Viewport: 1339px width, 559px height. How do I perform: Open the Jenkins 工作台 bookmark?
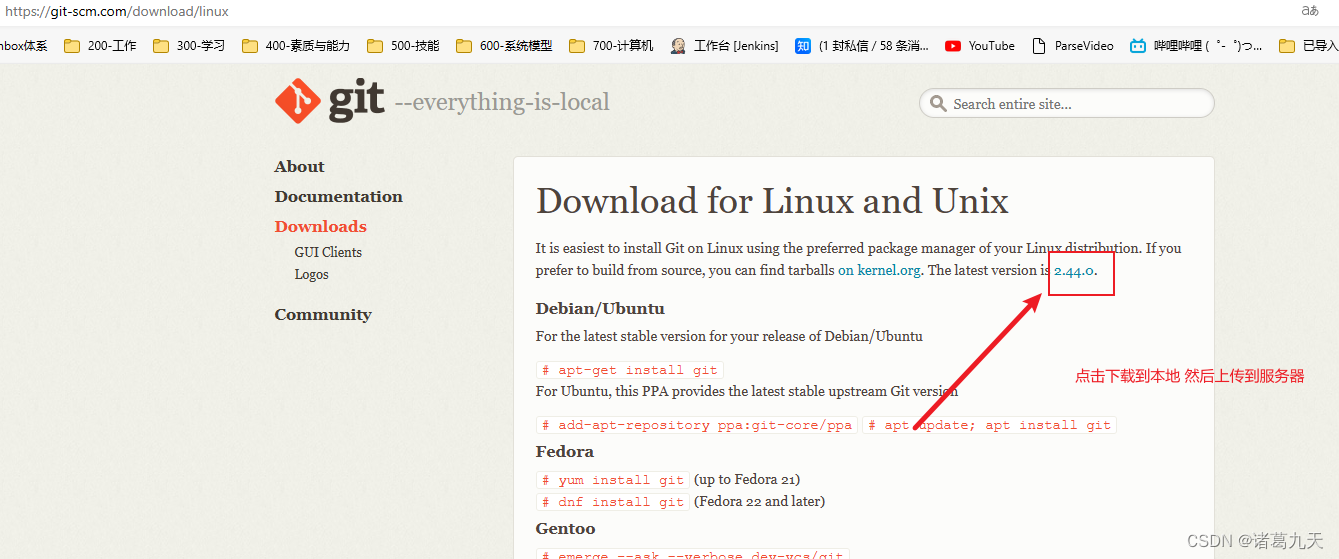[x=725, y=45]
